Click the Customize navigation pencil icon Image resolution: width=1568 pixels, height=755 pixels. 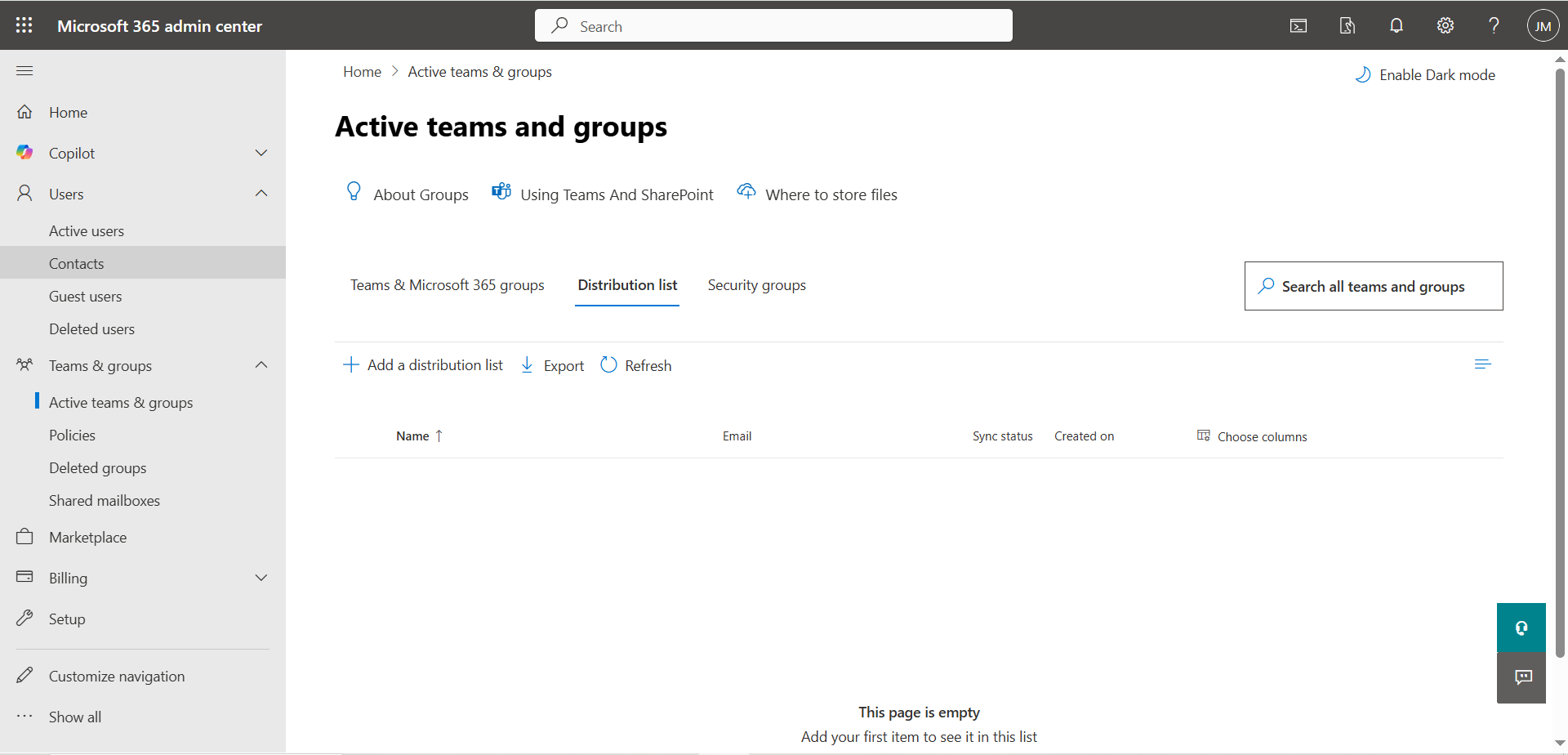click(24, 676)
